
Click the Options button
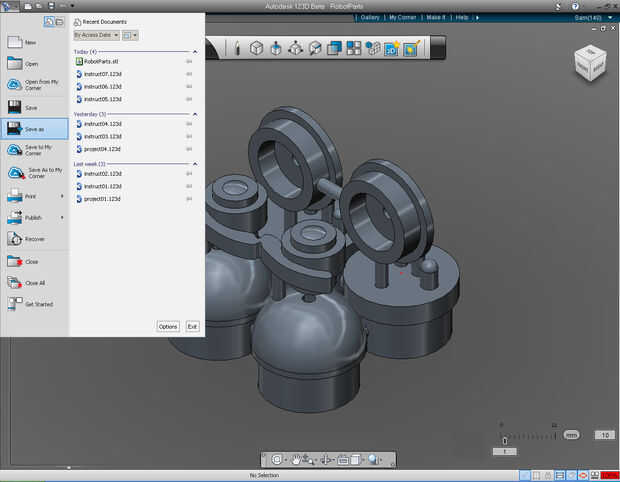click(168, 326)
